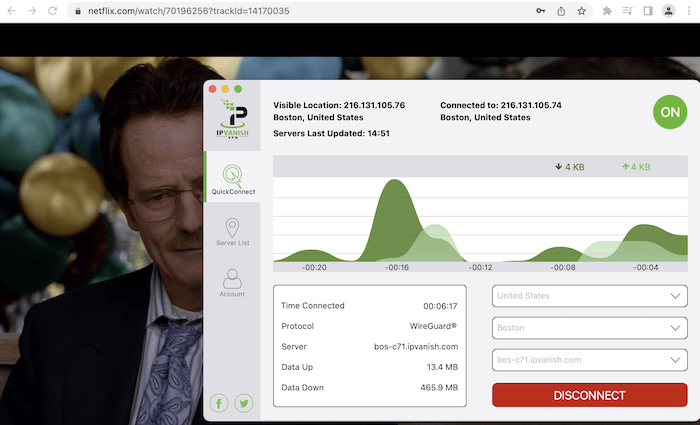Viewport: 700px width, 425px height.
Task: Open saved passwords key icon
Action: pos(541,11)
